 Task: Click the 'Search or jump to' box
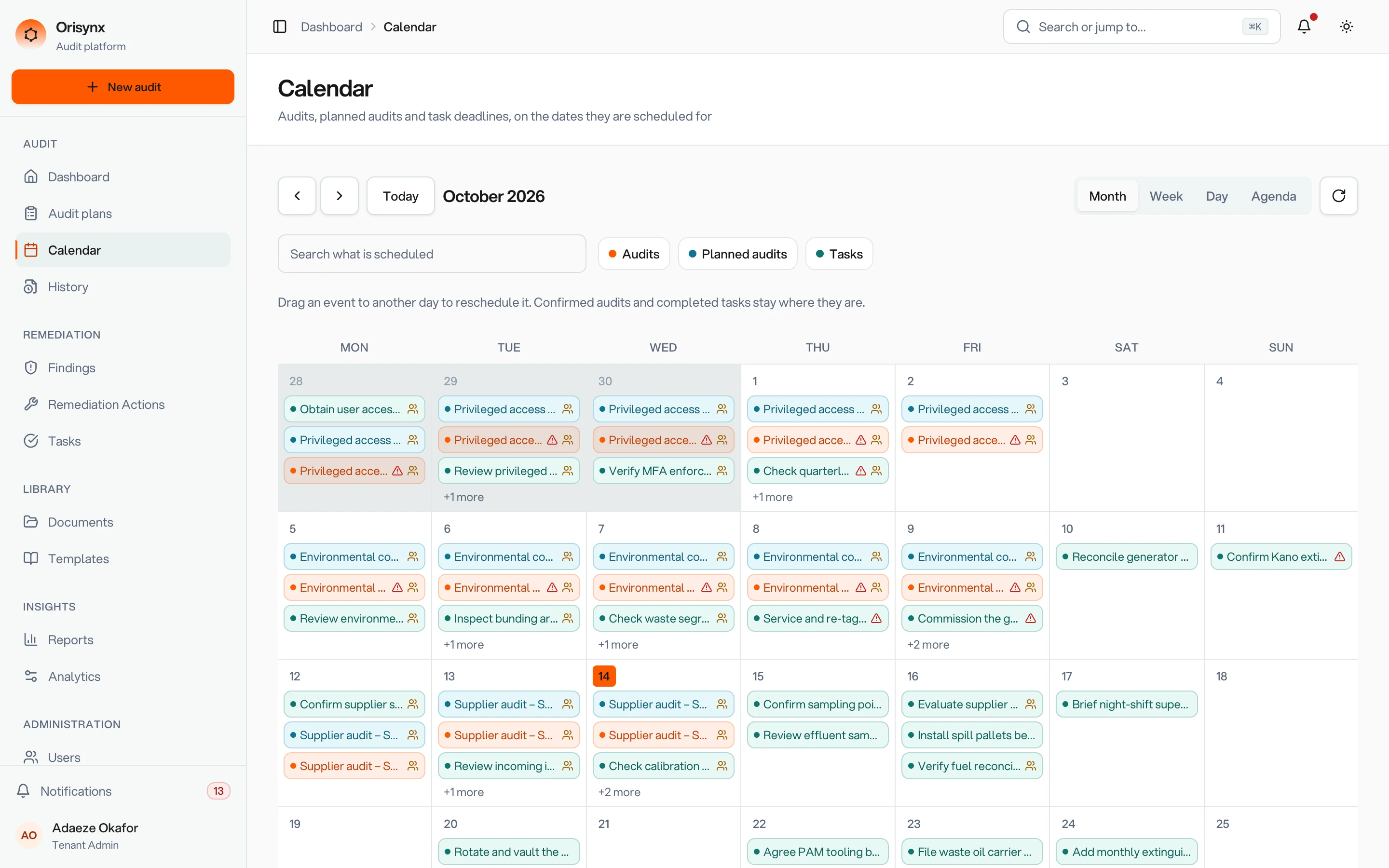[1142, 27]
